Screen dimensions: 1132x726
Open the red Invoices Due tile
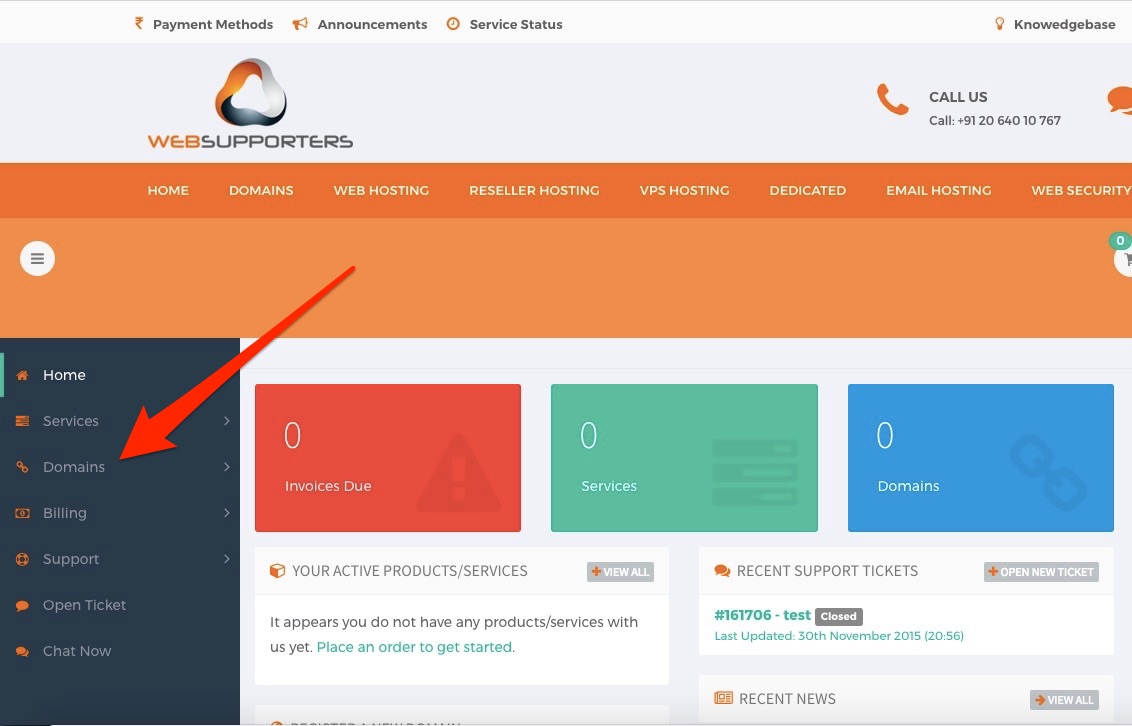coord(388,458)
